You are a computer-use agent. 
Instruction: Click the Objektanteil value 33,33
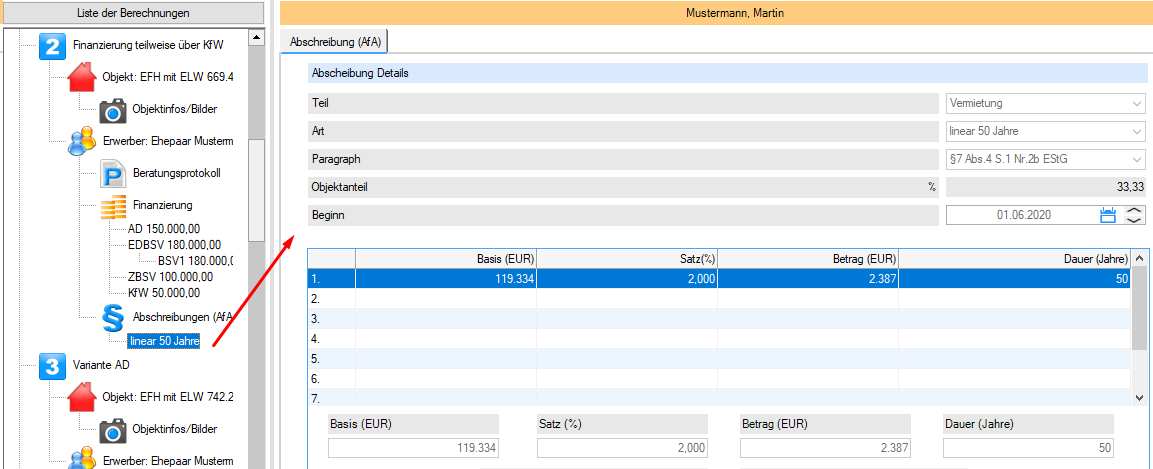click(1046, 187)
